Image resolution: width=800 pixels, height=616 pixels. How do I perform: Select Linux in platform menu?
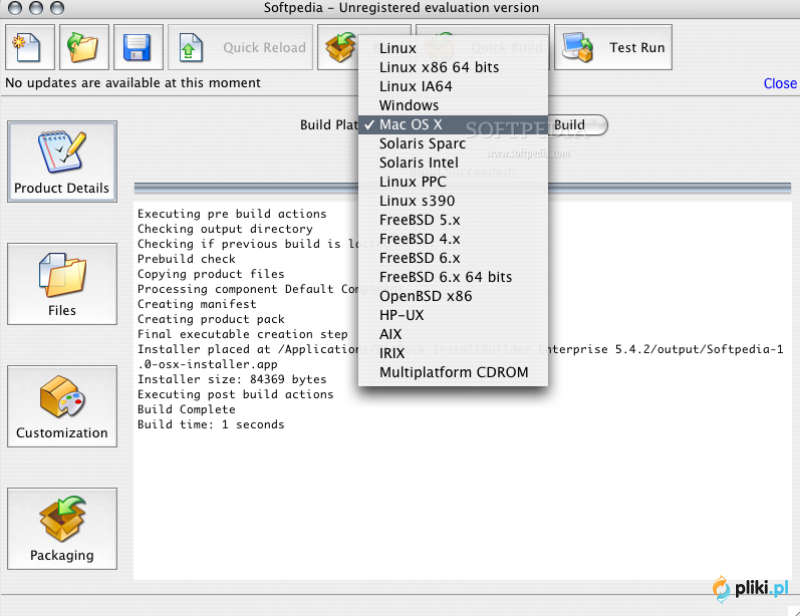pyautogui.click(x=453, y=48)
